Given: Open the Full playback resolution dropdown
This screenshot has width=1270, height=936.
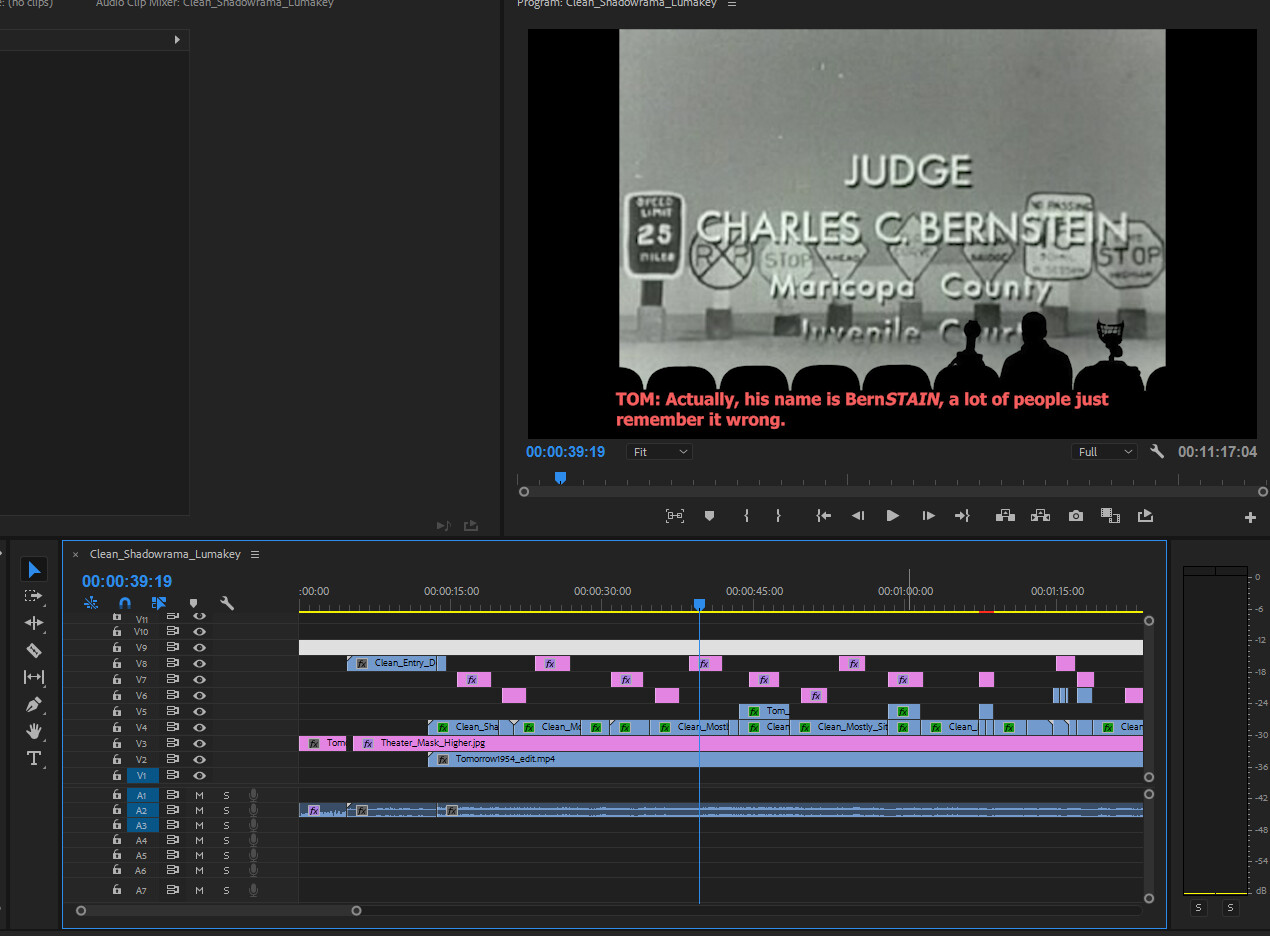Looking at the screenshot, I should click(x=1104, y=452).
